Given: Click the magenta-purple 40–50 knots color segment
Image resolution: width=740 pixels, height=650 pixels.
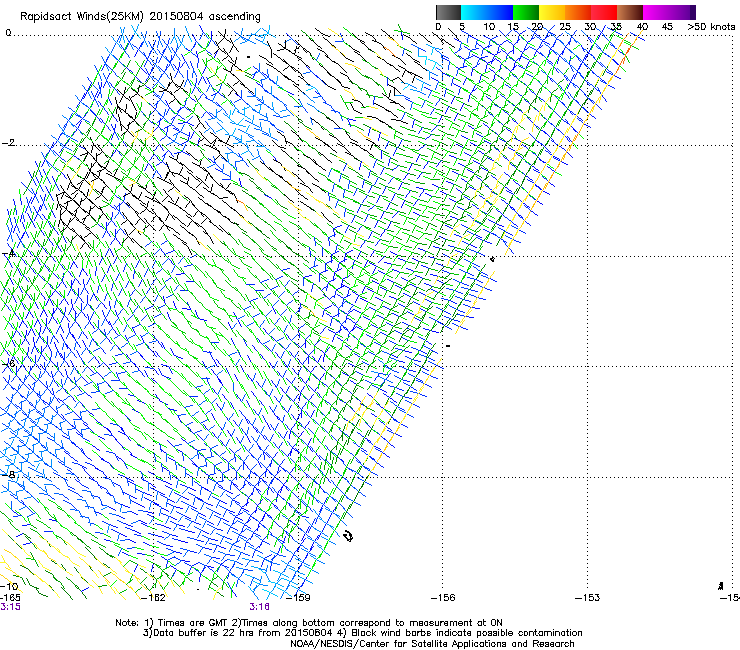Looking at the screenshot, I should click(x=669, y=12).
